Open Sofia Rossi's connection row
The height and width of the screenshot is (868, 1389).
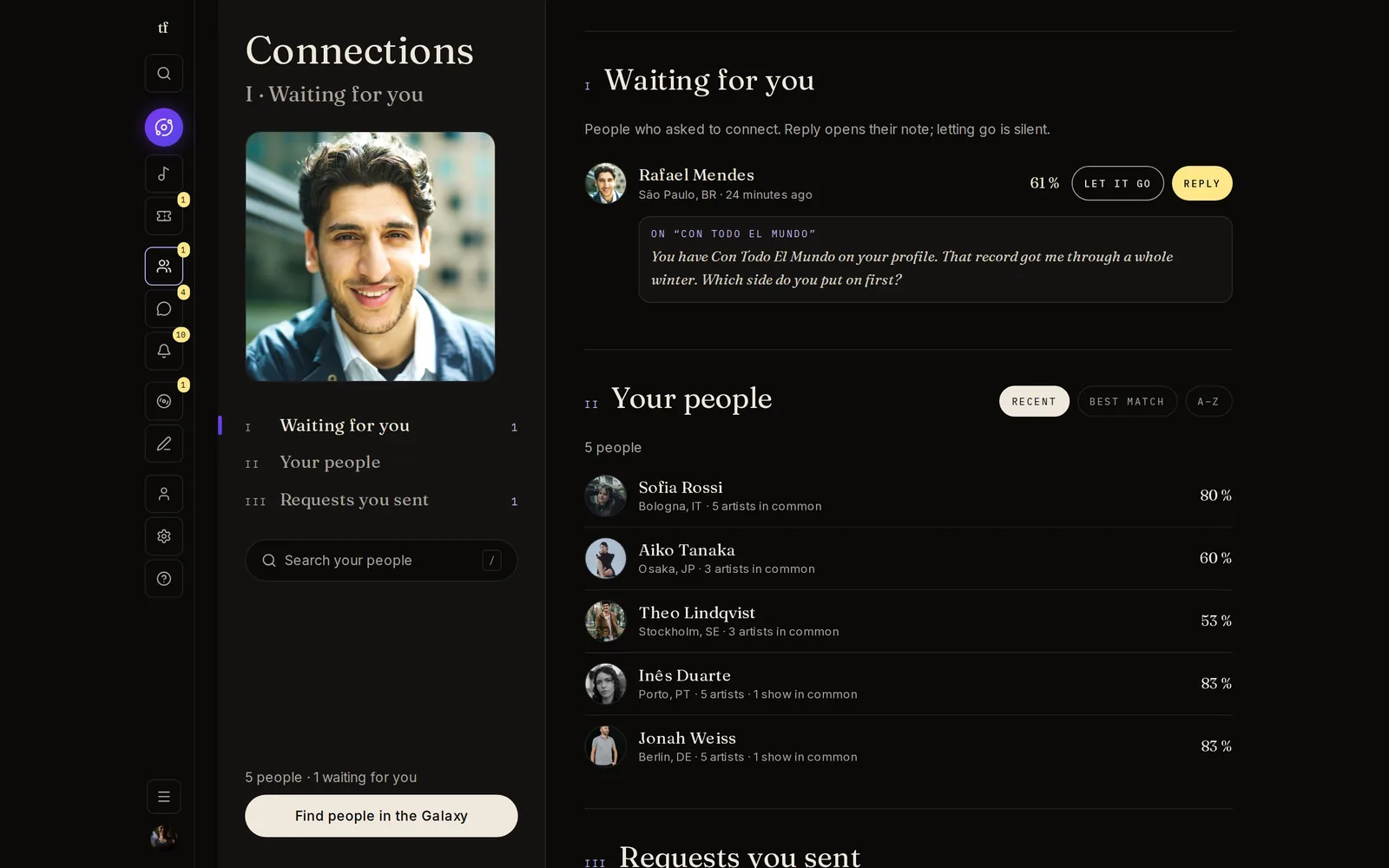[908, 496]
